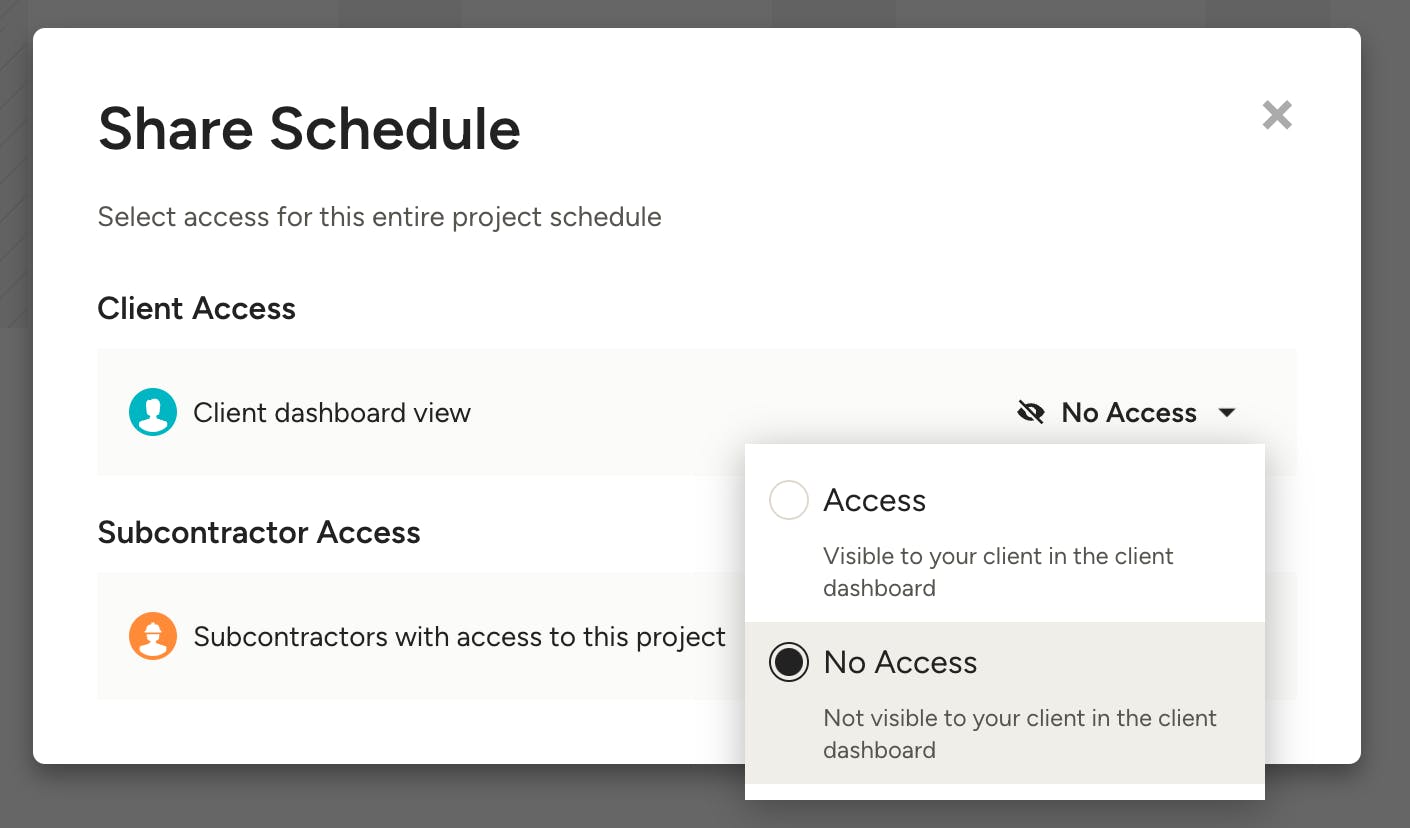
Task: Click the teal client avatar icon
Action: click(153, 412)
